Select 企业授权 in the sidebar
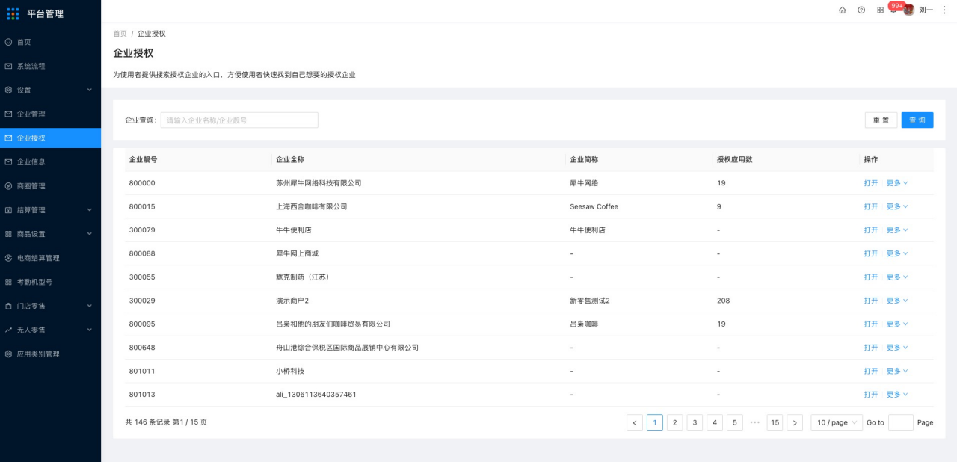957x462 pixels. point(50,138)
